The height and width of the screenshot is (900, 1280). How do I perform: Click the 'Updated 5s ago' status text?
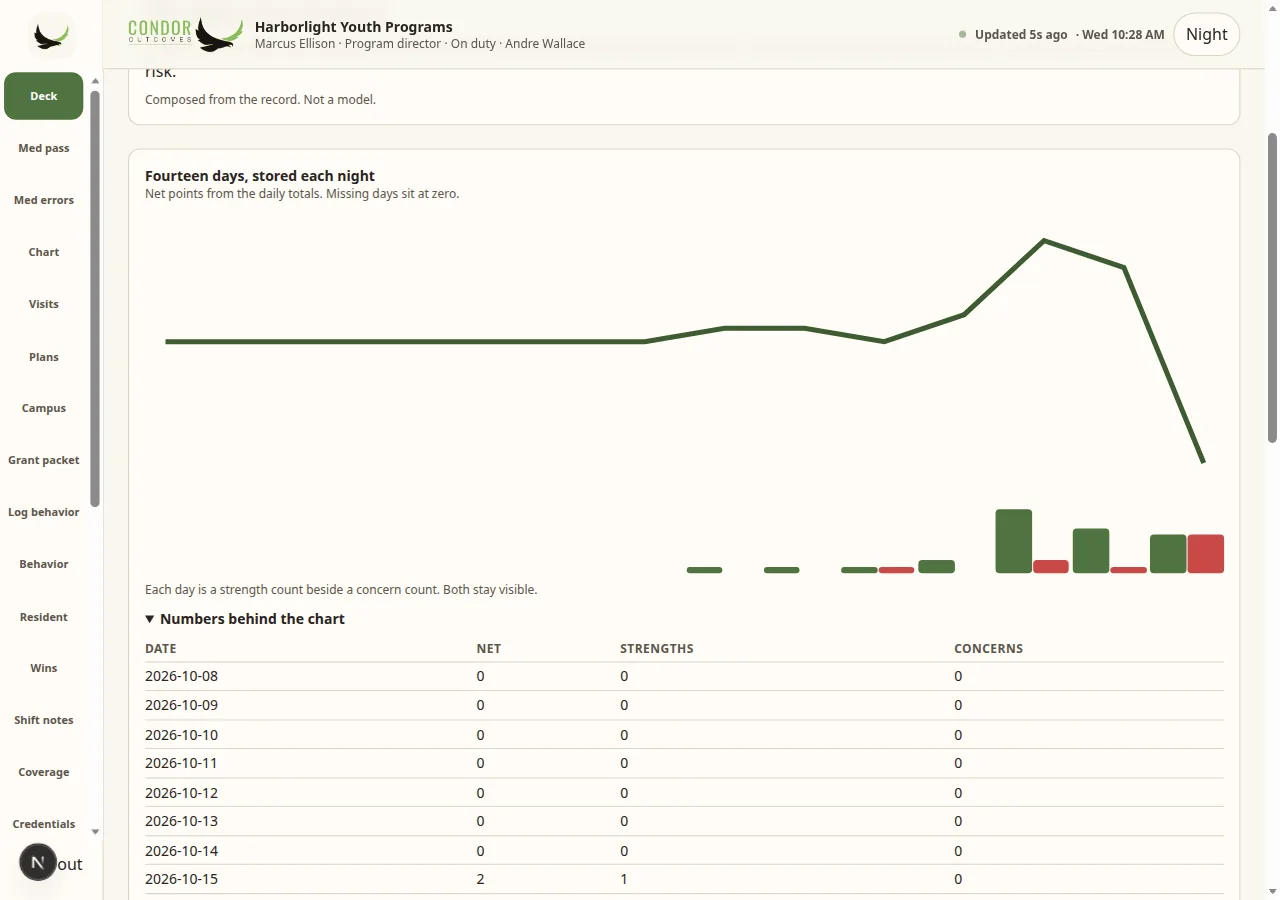1021,34
